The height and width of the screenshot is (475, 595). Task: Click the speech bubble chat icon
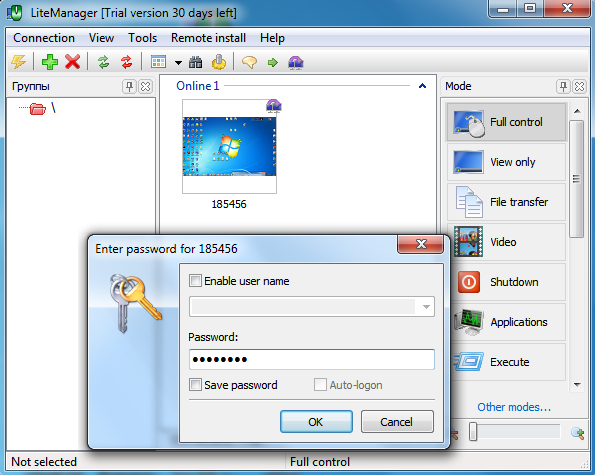(249, 62)
